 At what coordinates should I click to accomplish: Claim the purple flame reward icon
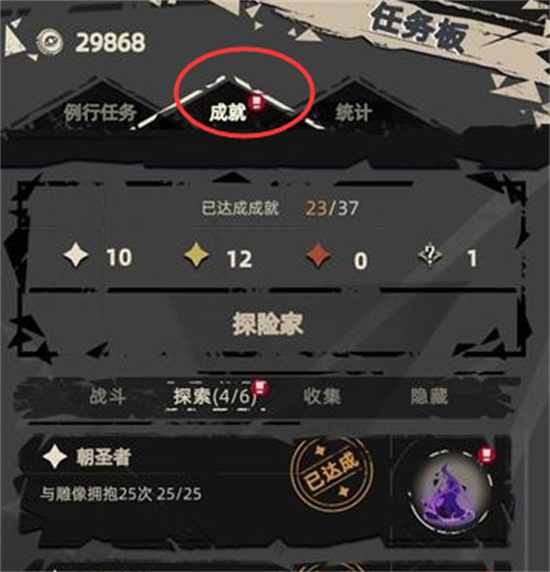(449, 490)
